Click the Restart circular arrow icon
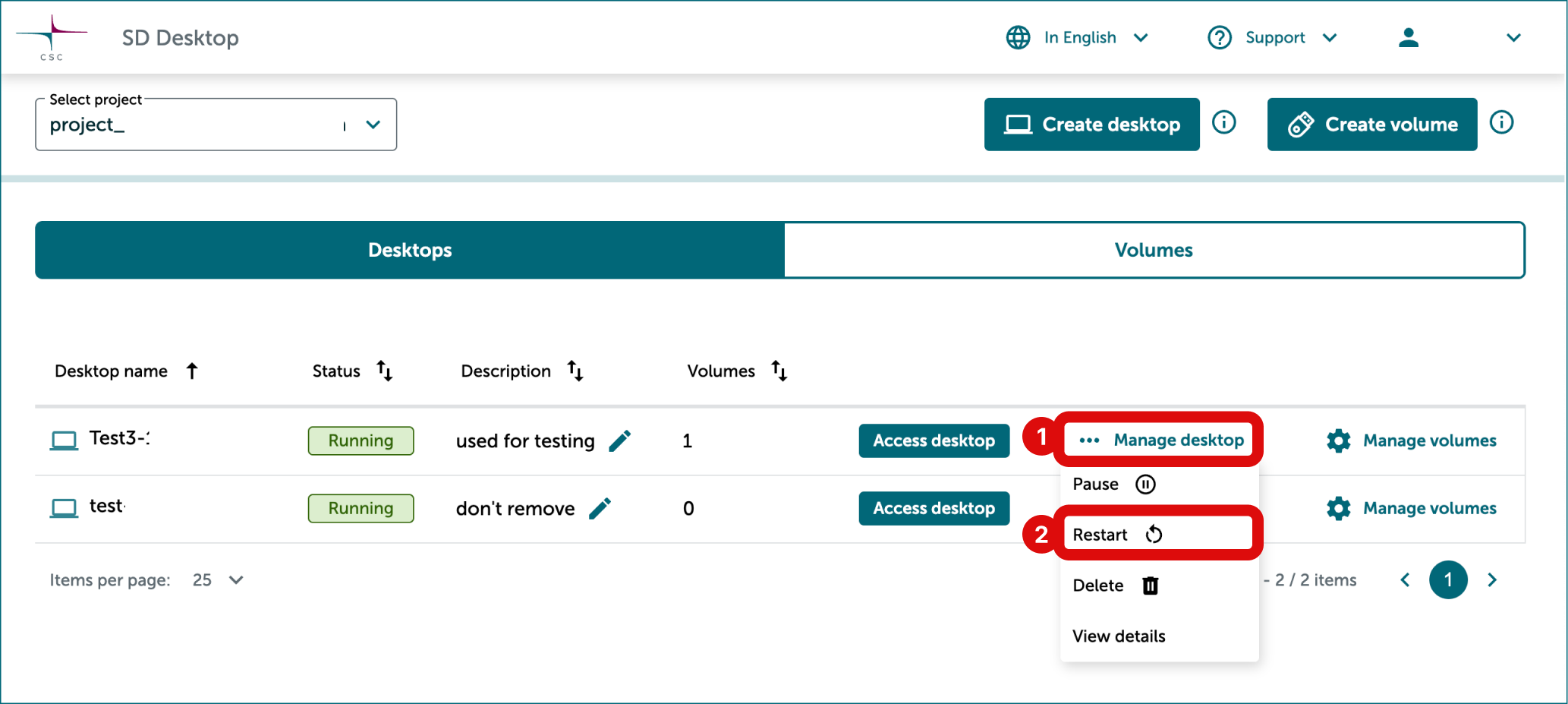Screen dimensions: 1568x704 (x=1154, y=535)
